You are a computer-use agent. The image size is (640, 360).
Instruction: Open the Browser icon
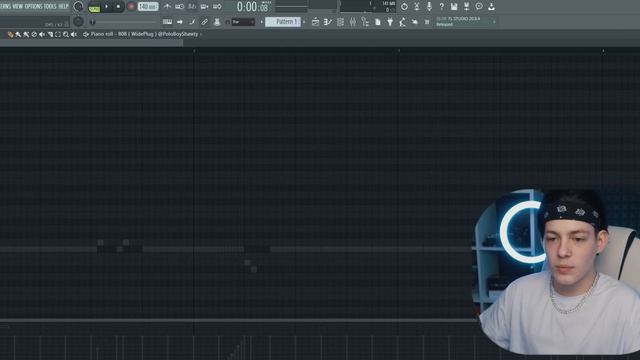365,22
